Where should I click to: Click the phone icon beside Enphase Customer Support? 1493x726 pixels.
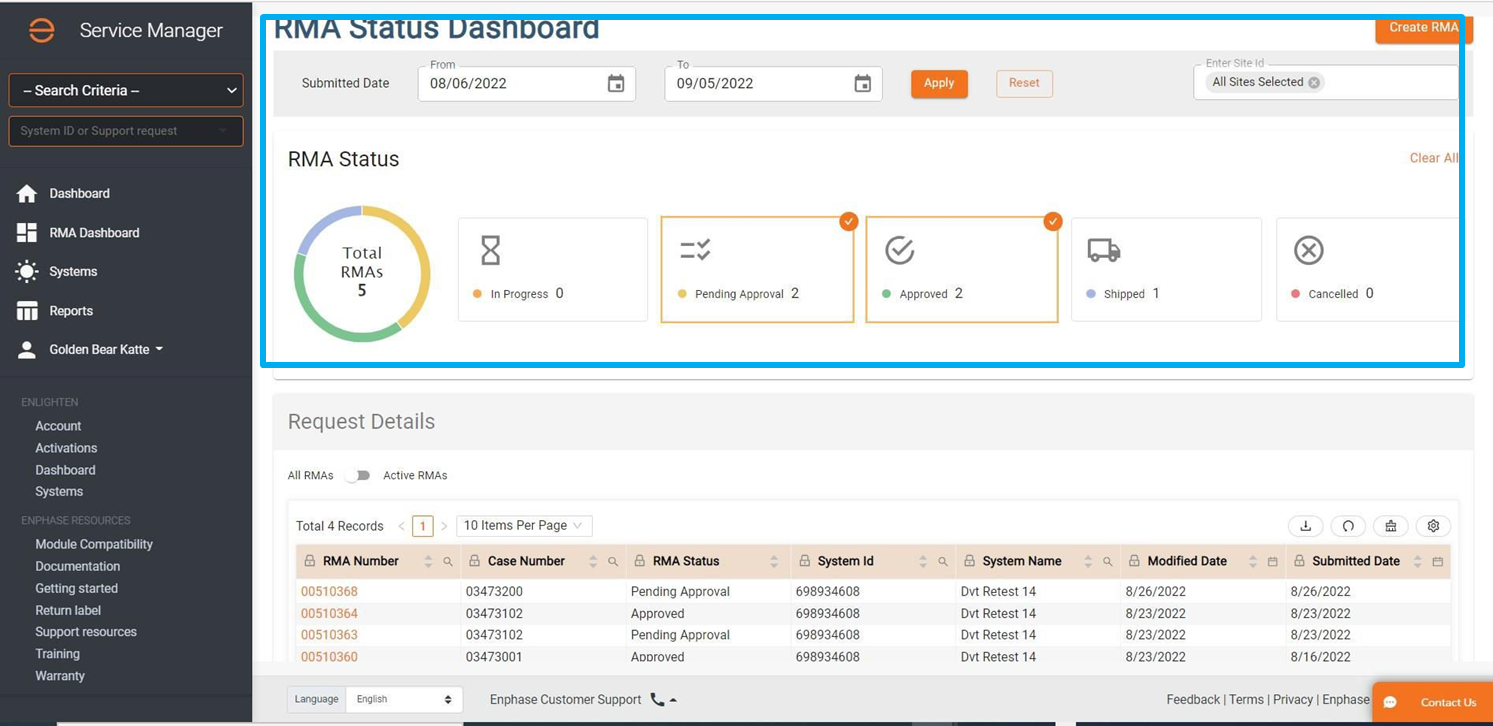coord(657,700)
